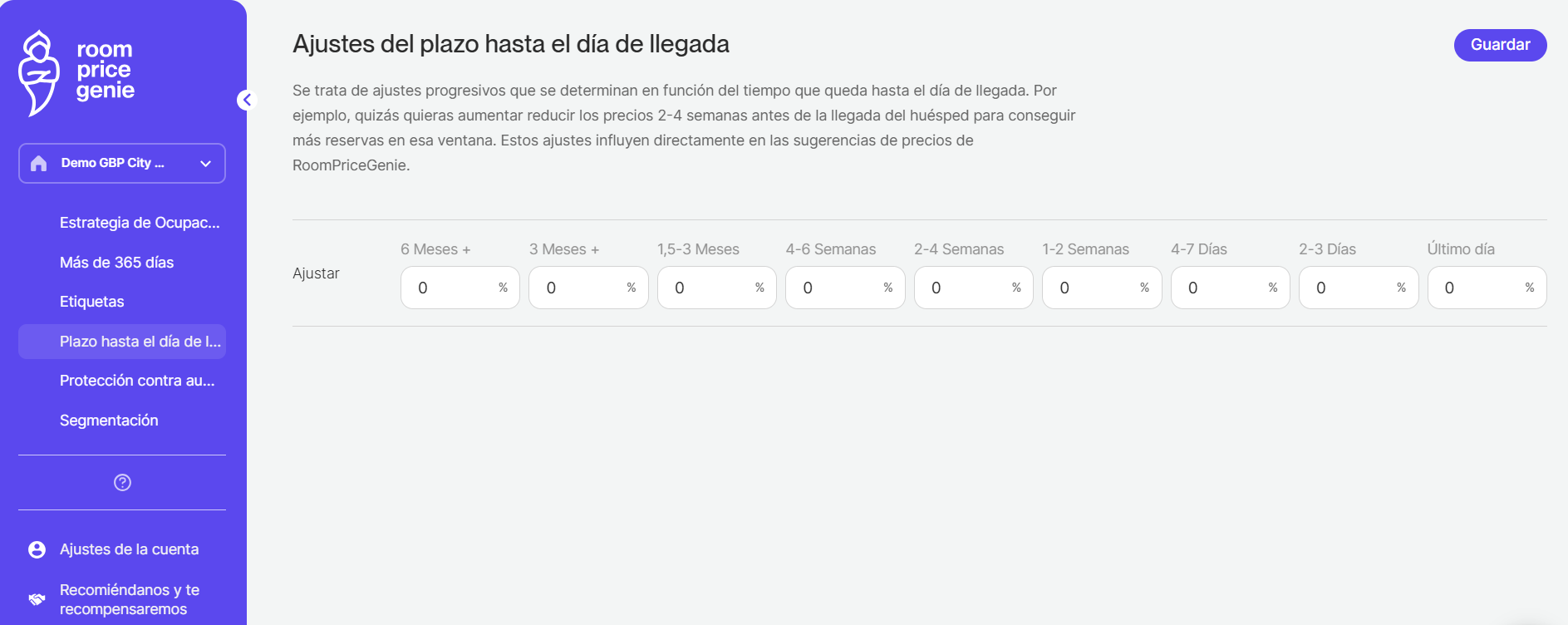Navigate to Segmentación
This screenshot has width=1568, height=625.
[x=109, y=421]
